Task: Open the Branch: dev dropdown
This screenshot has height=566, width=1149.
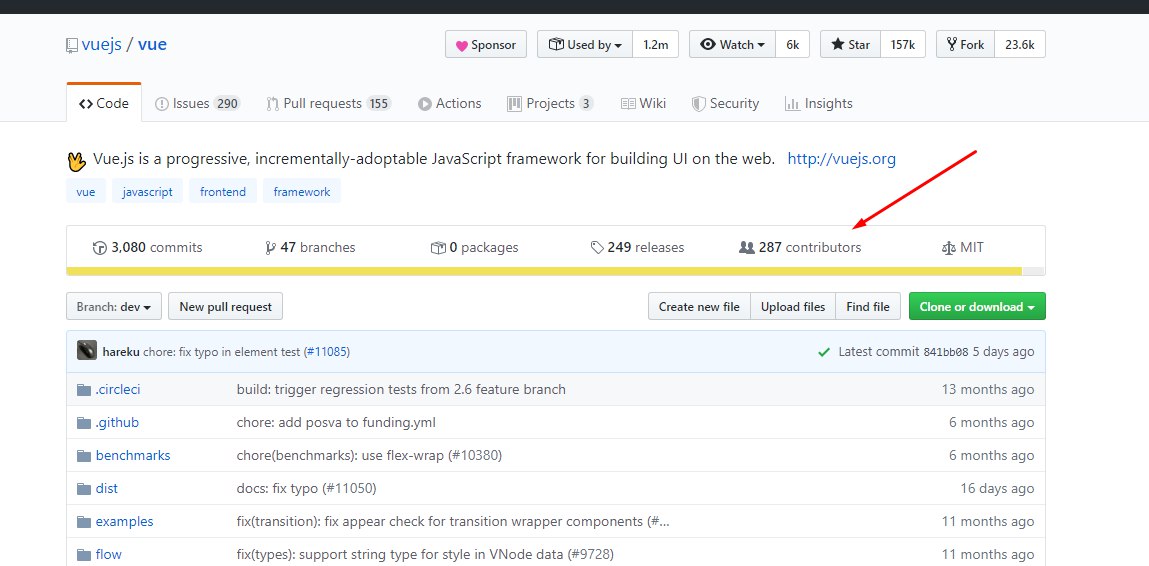Action: (114, 306)
